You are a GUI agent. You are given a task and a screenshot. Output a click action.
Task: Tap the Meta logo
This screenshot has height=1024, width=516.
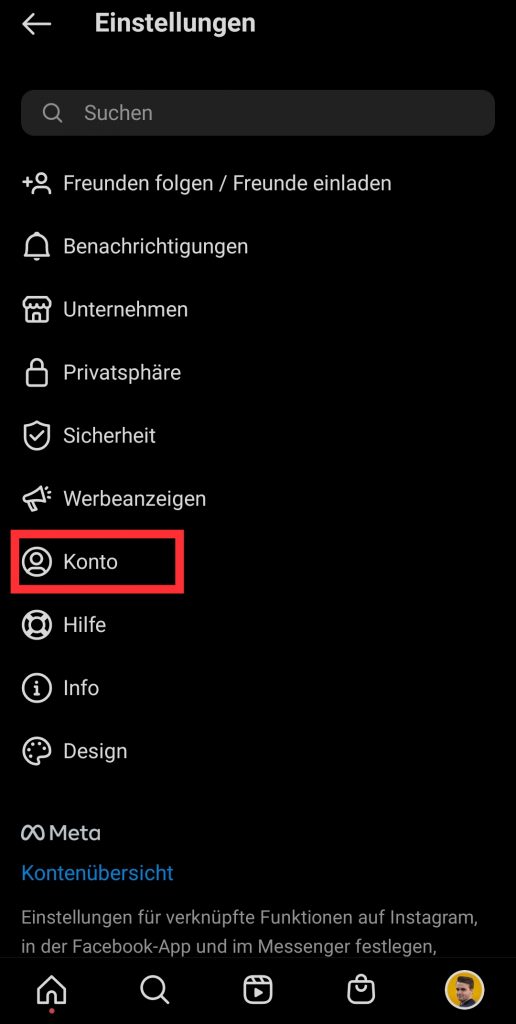click(x=61, y=833)
